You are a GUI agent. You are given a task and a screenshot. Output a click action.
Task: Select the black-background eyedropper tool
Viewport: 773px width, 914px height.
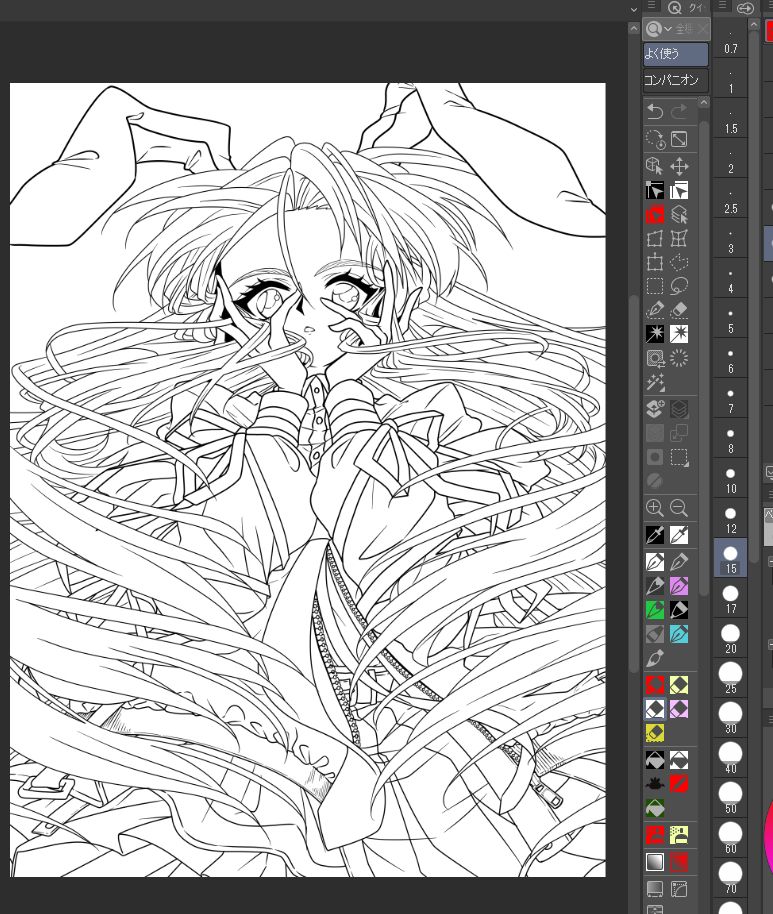pyautogui.click(x=655, y=535)
